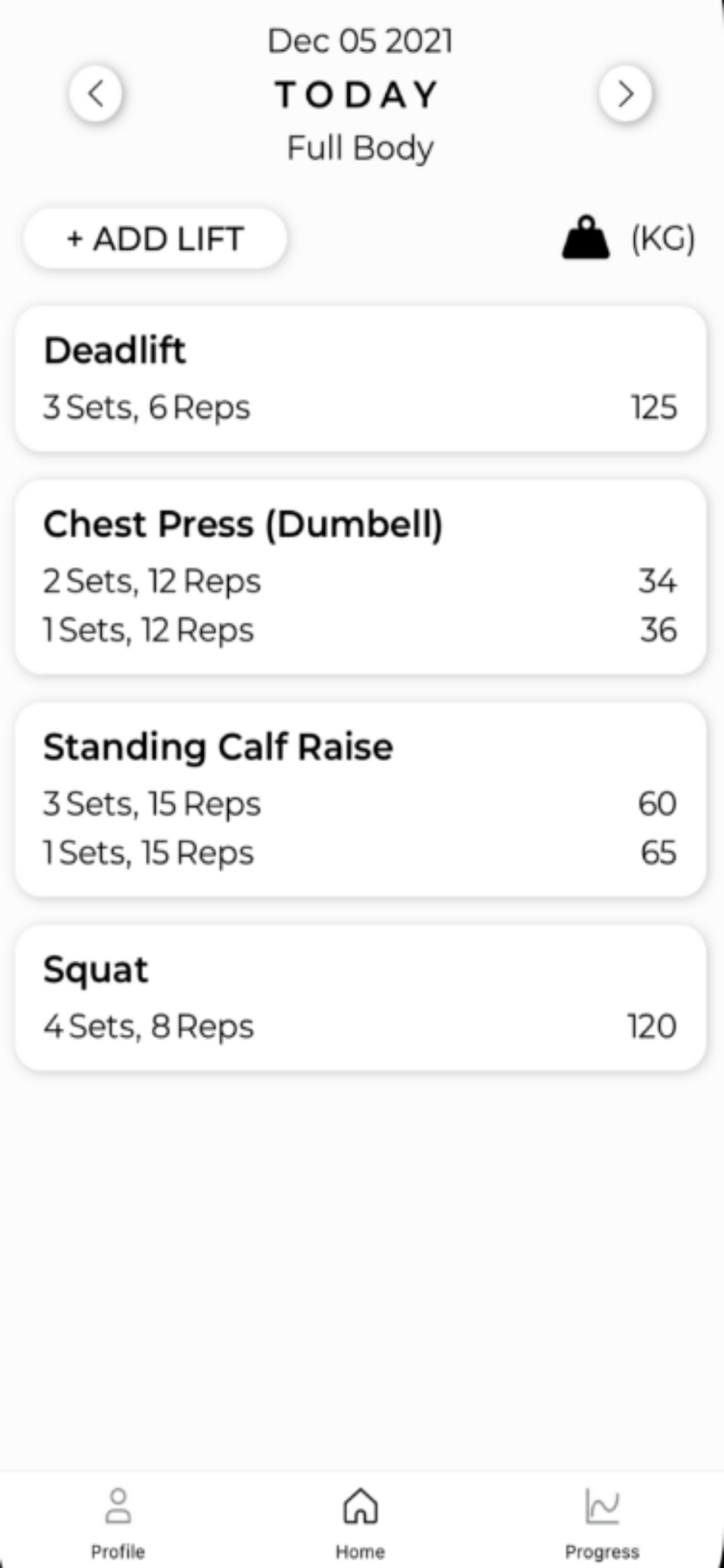Tap the Profile tab label
The height and width of the screenshot is (1568, 724).
(x=118, y=1552)
